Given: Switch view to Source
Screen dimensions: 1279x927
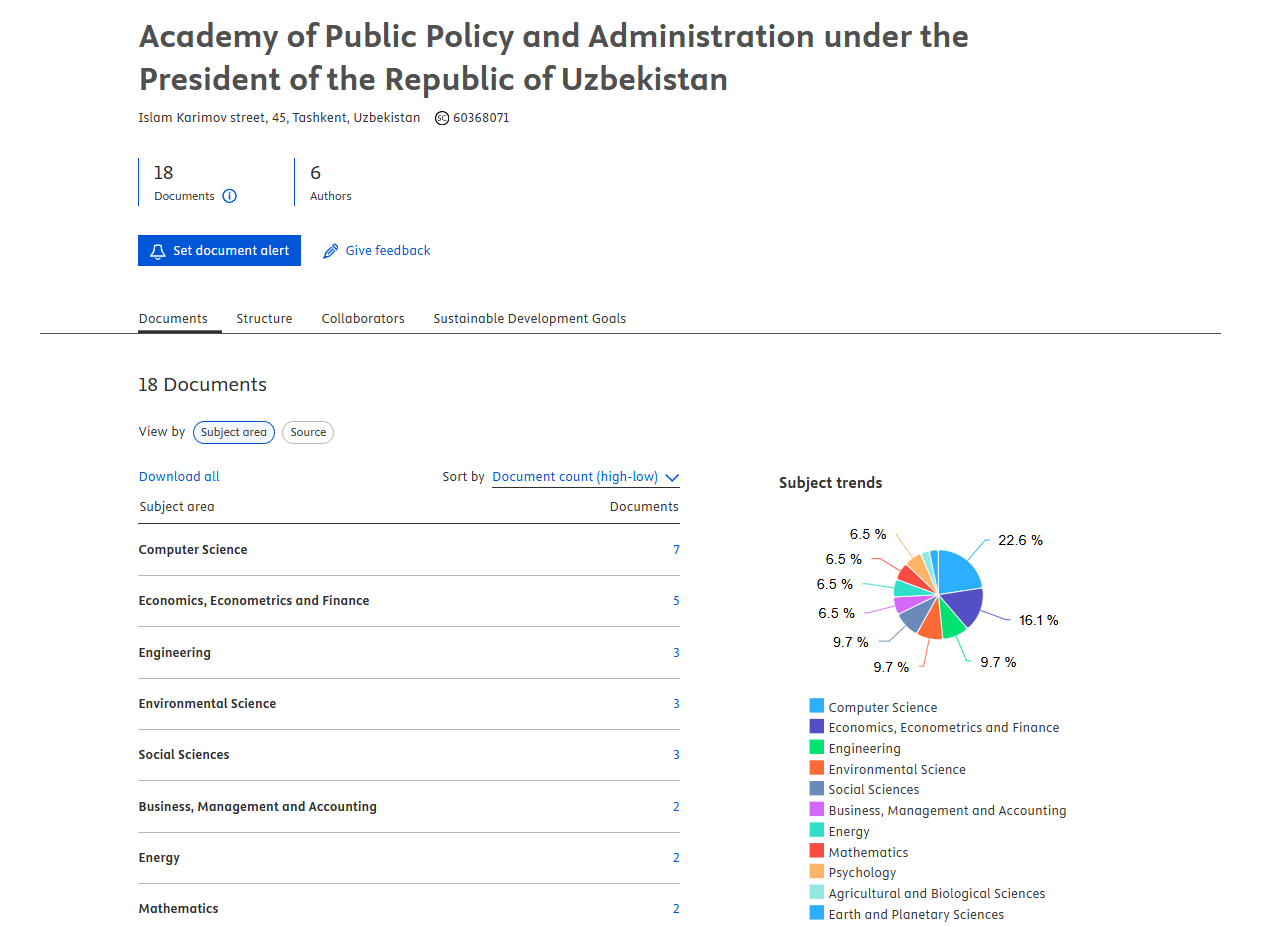Looking at the screenshot, I should coord(308,432).
